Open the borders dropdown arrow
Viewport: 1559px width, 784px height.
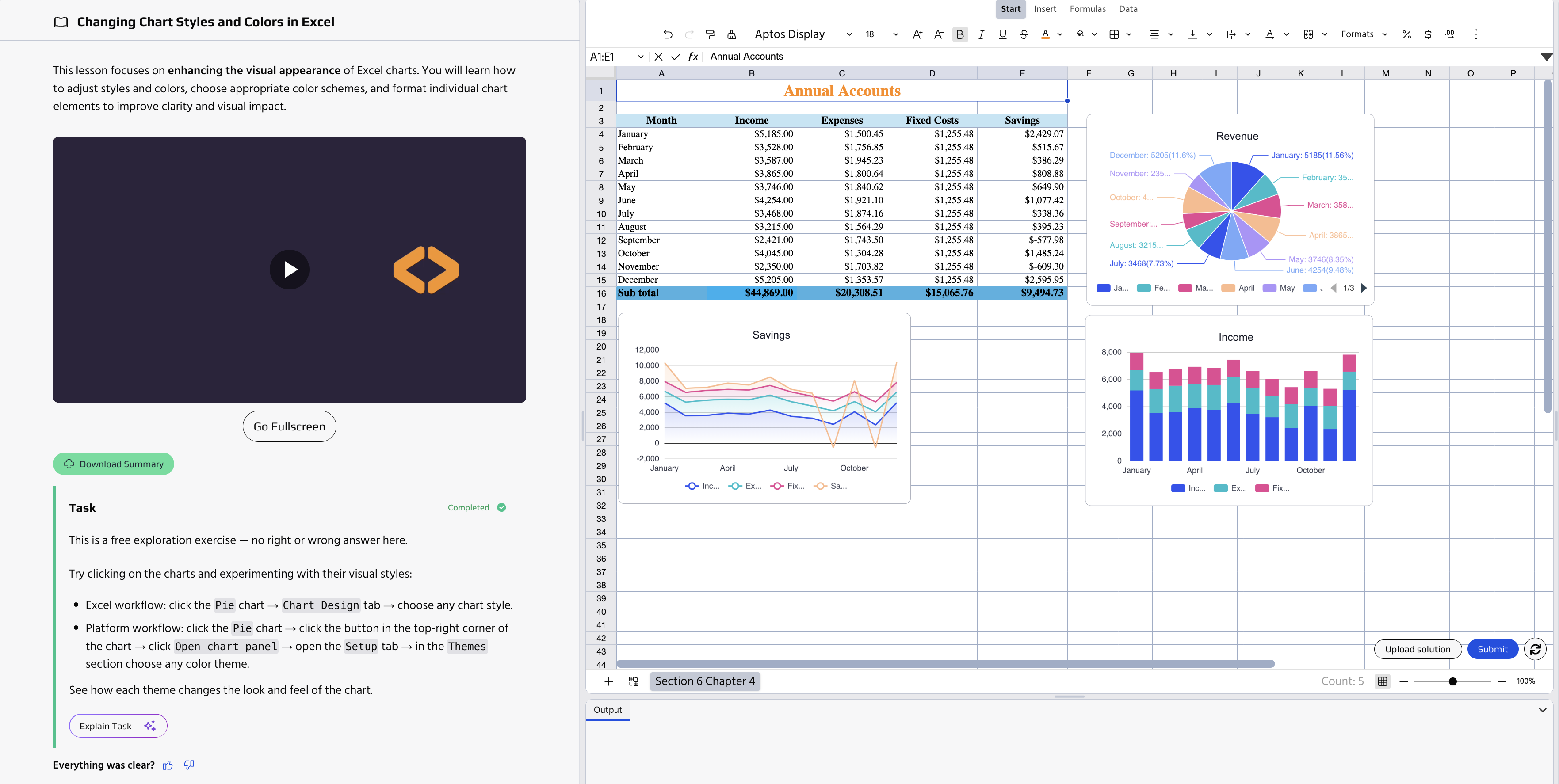[1129, 34]
